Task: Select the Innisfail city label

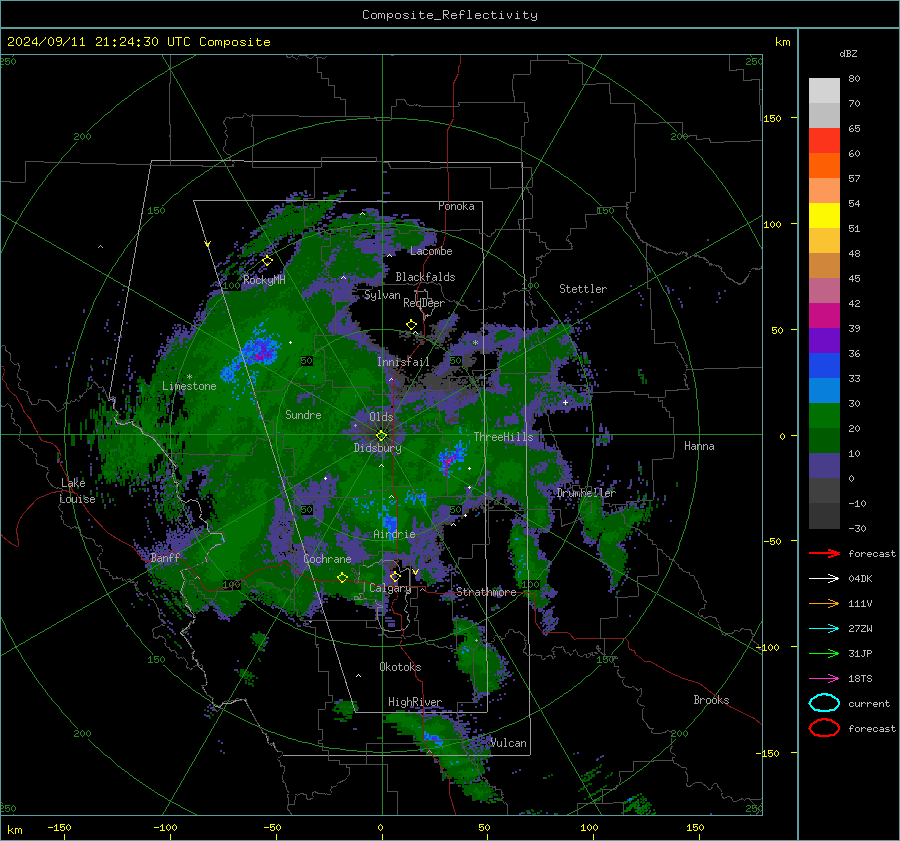Action: point(403,362)
